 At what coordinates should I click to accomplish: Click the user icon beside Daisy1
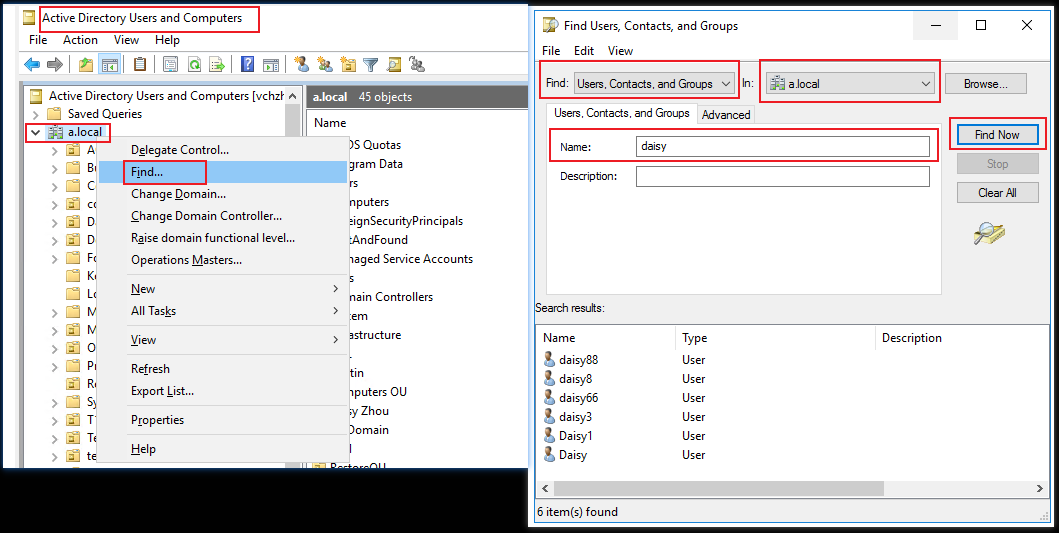click(x=549, y=436)
